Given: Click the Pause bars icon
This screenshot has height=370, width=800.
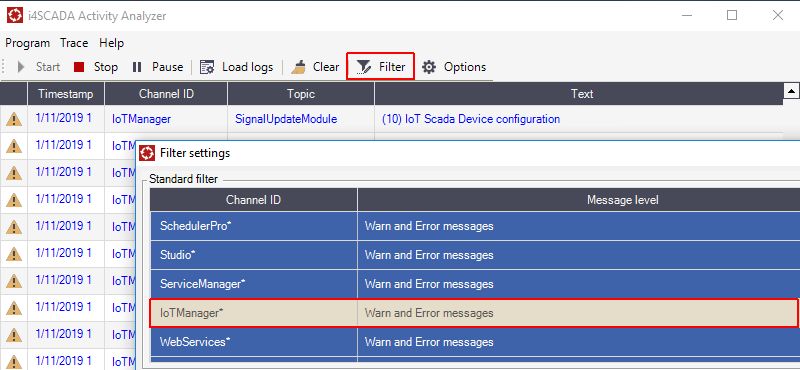Looking at the screenshot, I should pyautogui.click(x=137, y=67).
